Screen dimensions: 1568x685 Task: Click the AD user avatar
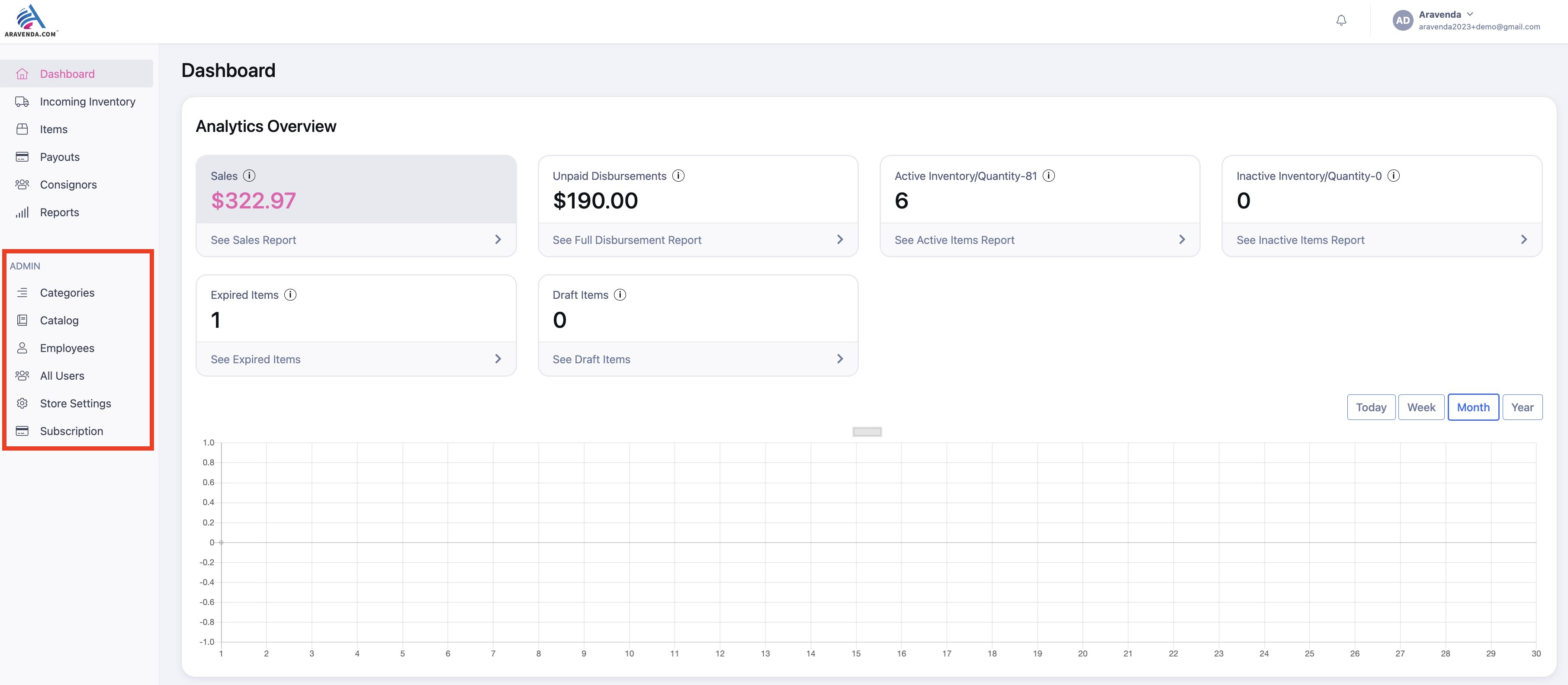point(1402,21)
